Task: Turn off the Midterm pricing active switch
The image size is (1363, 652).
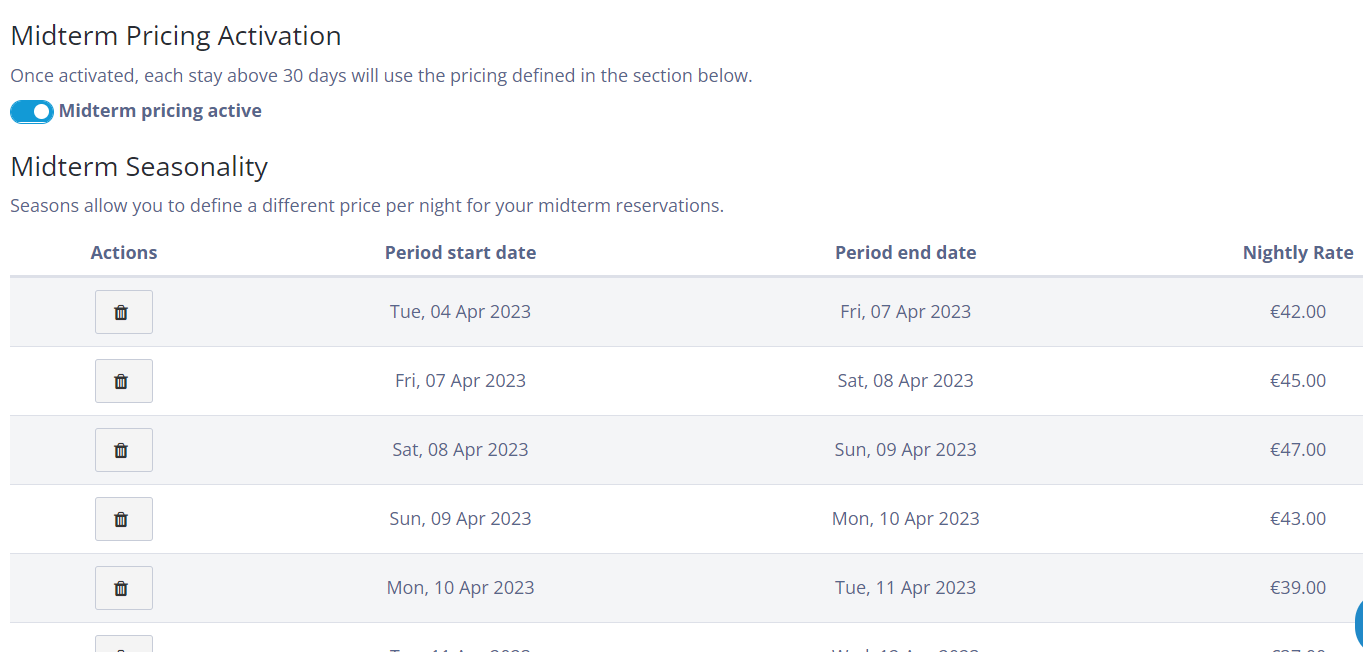Action: pos(32,111)
